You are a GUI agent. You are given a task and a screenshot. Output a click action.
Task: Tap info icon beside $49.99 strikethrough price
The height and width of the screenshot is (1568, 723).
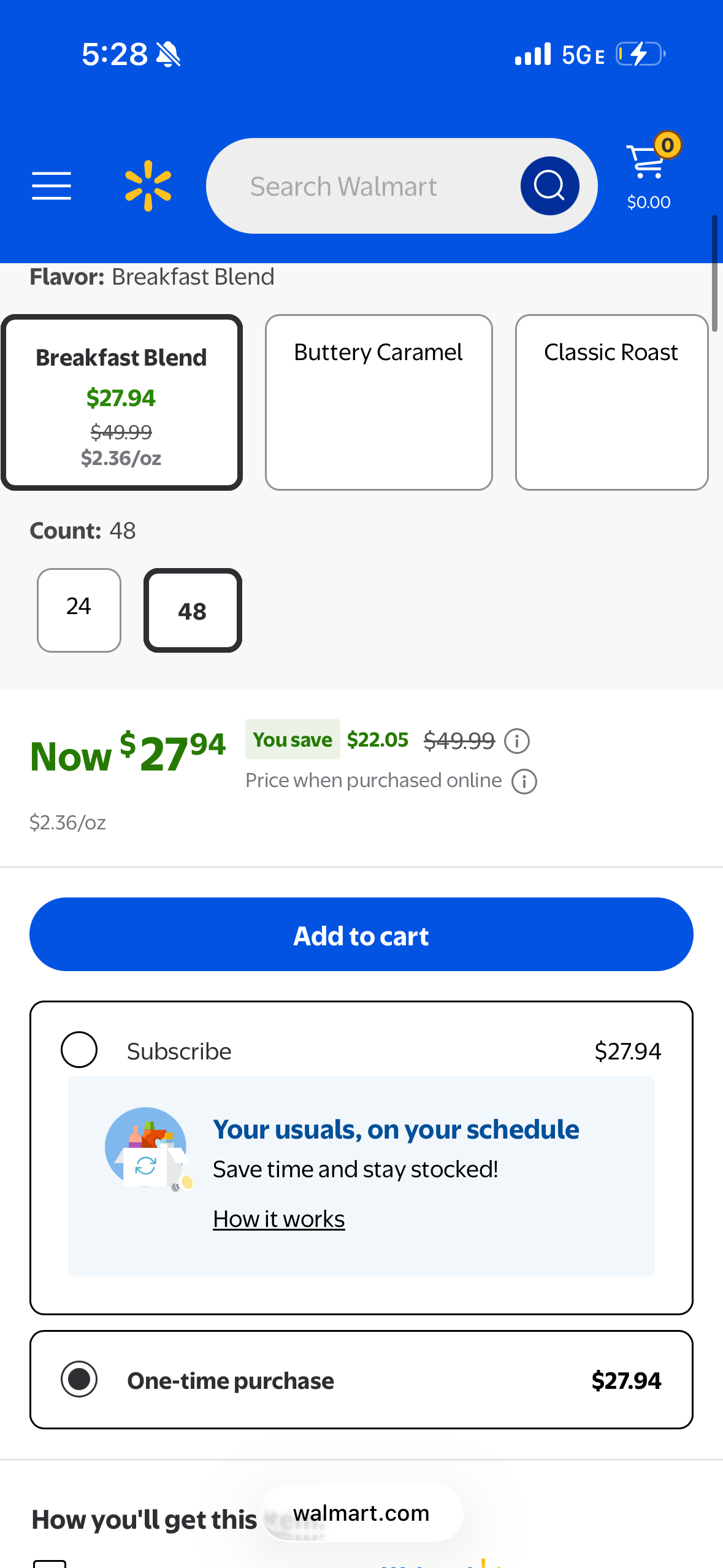(517, 741)
